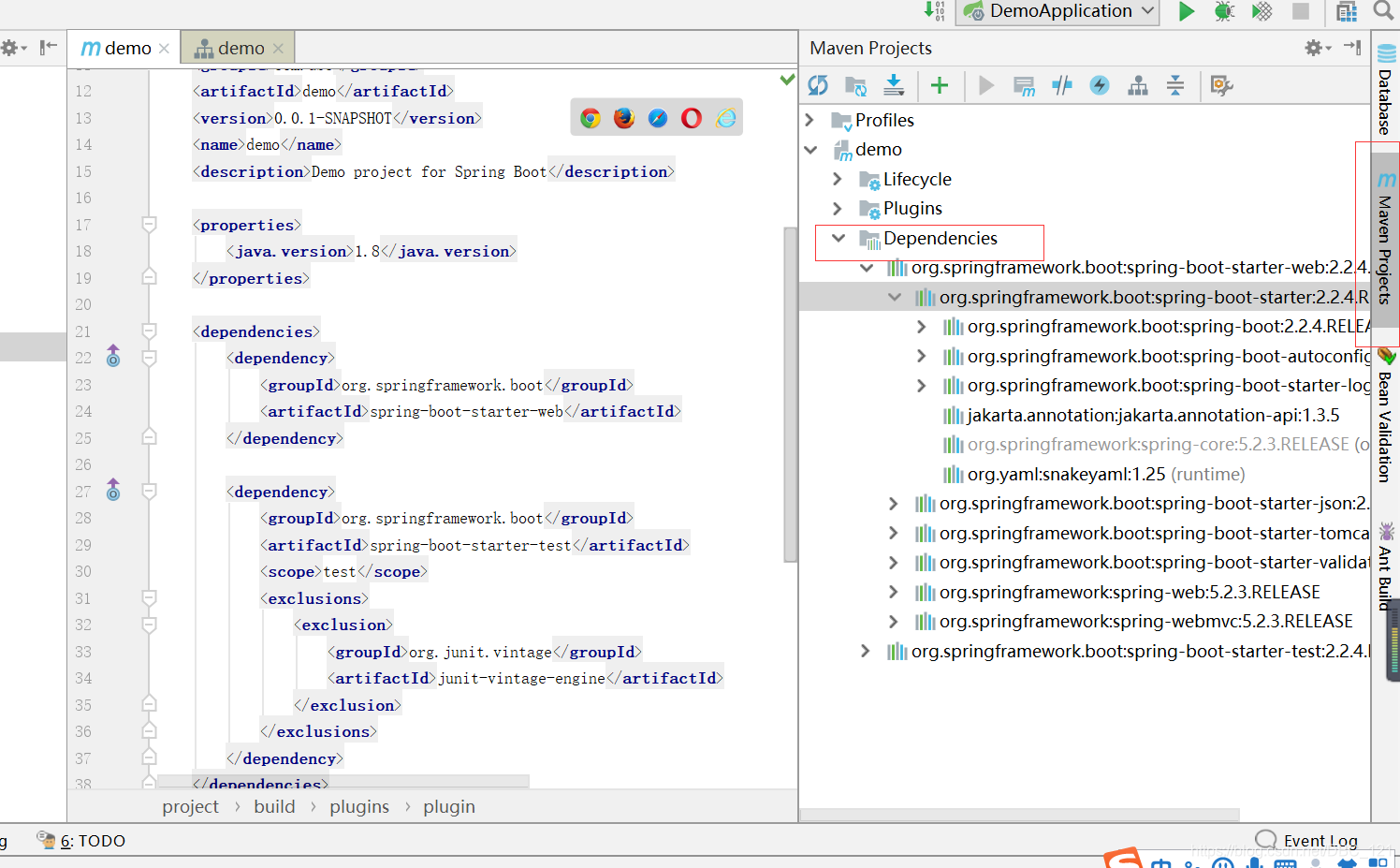Expand spring-boot-starter-tomcat dependency
Viewport: 1400px width, 868px height.
(894, 533)
